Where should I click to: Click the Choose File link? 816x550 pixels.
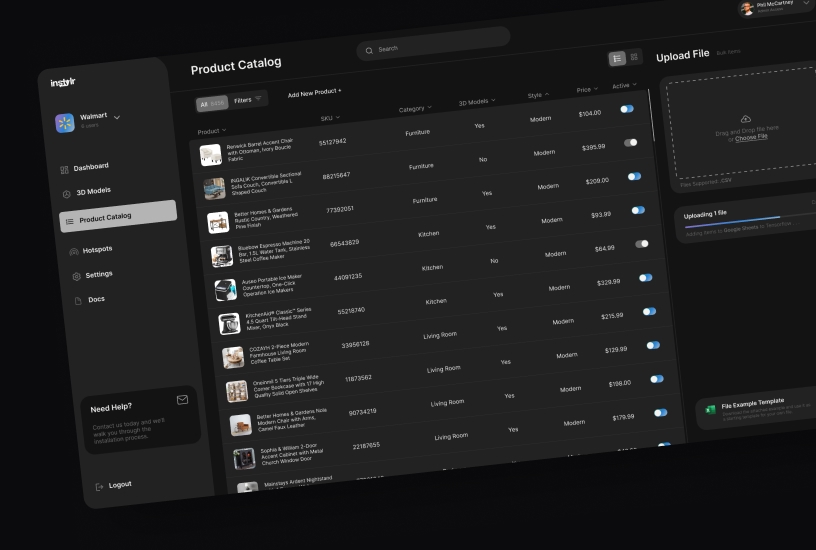751,137
